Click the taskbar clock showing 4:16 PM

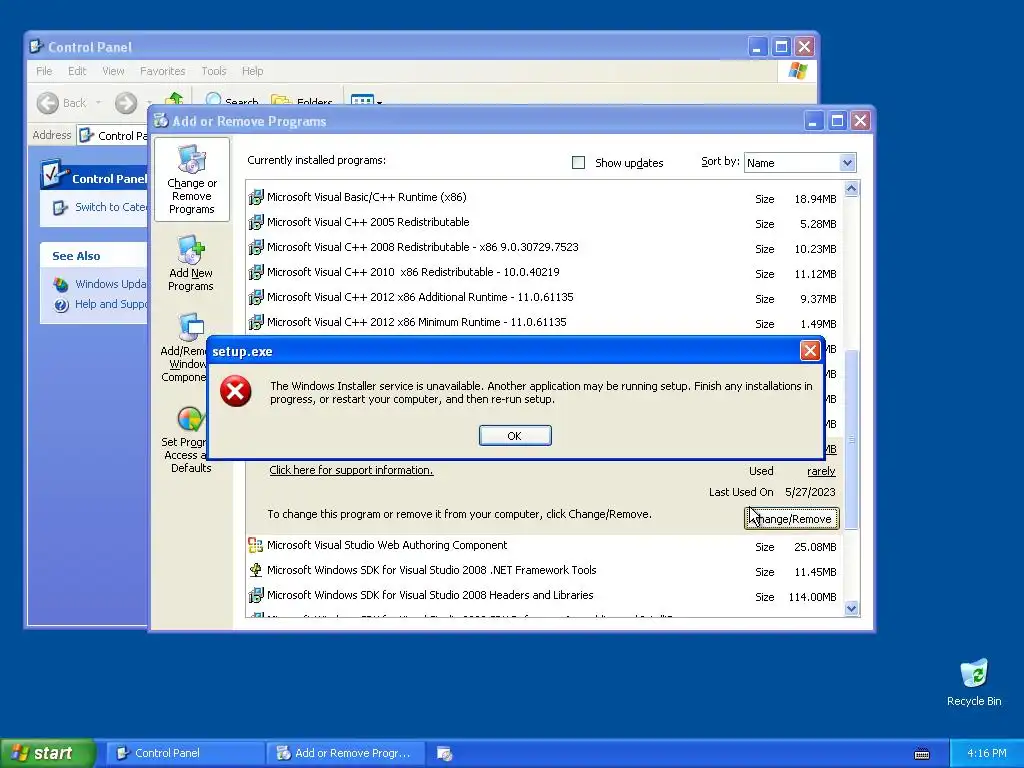(987, 753)
